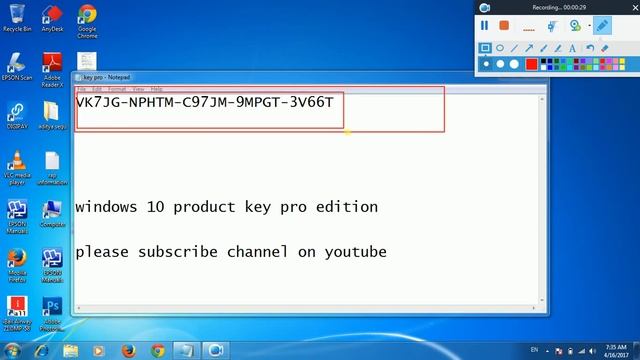The height and width of the screenshot is (360, 640).
Task: Select the ellipse drawing tool
Action: coord(500,48)
